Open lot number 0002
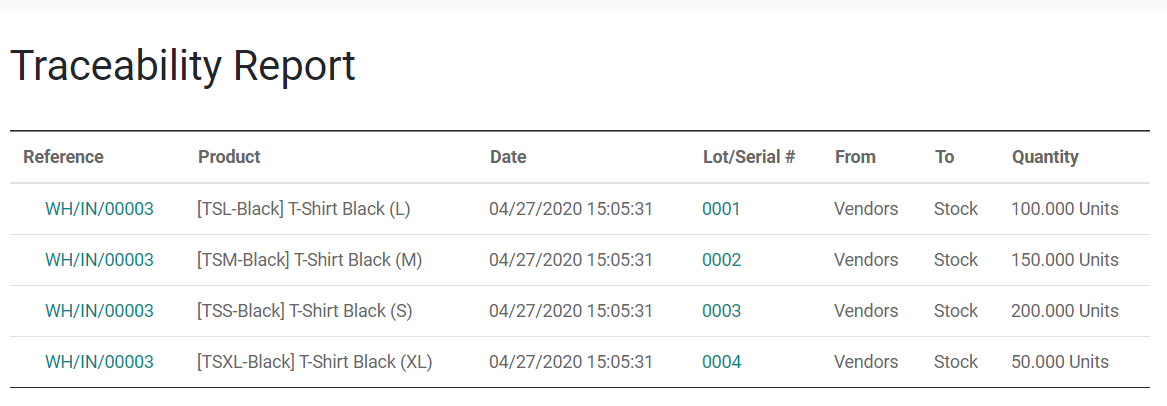Viewport: 1167px width, 406px height. [721, 260]
